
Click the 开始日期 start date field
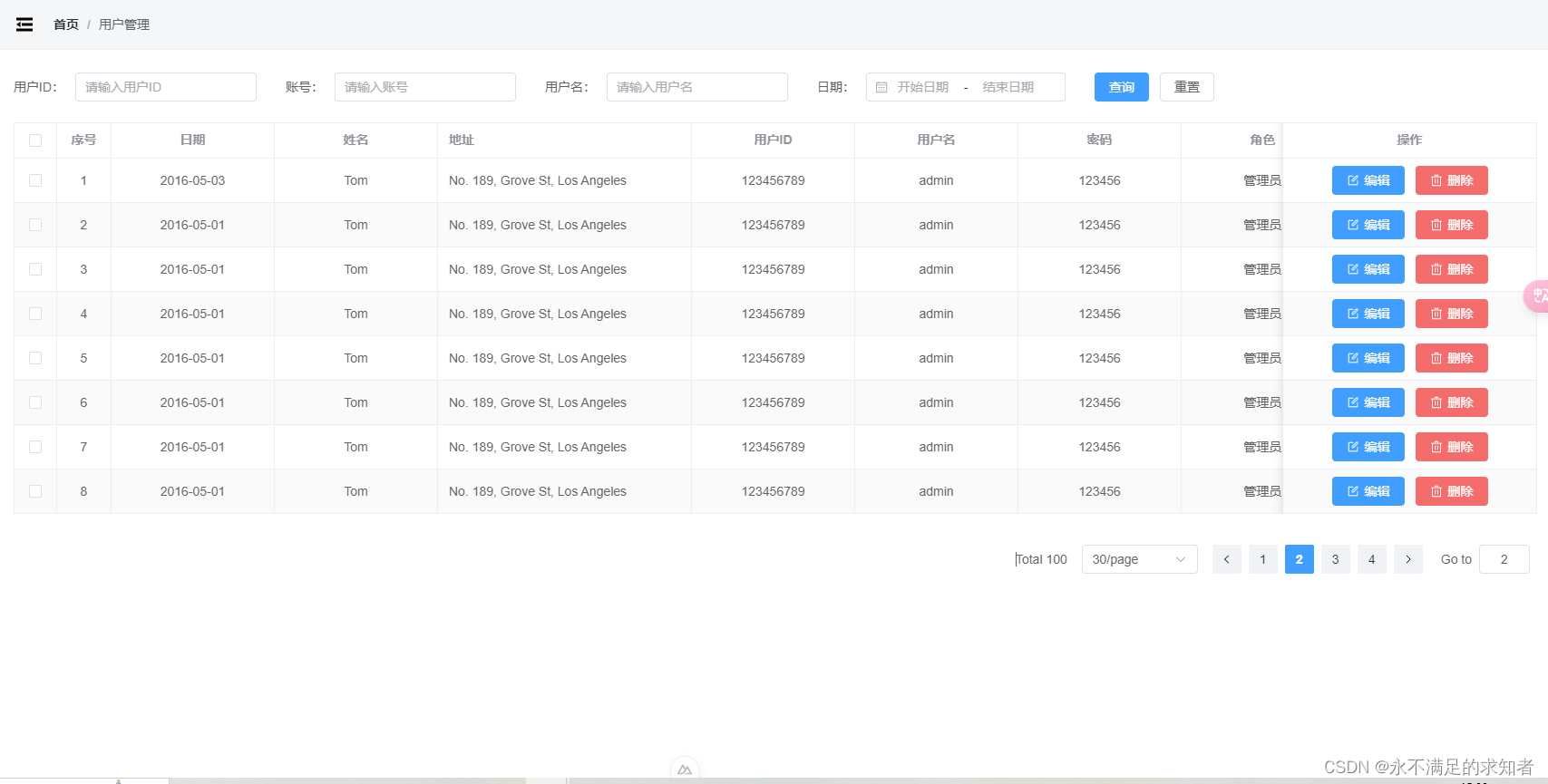coord(923,87)
